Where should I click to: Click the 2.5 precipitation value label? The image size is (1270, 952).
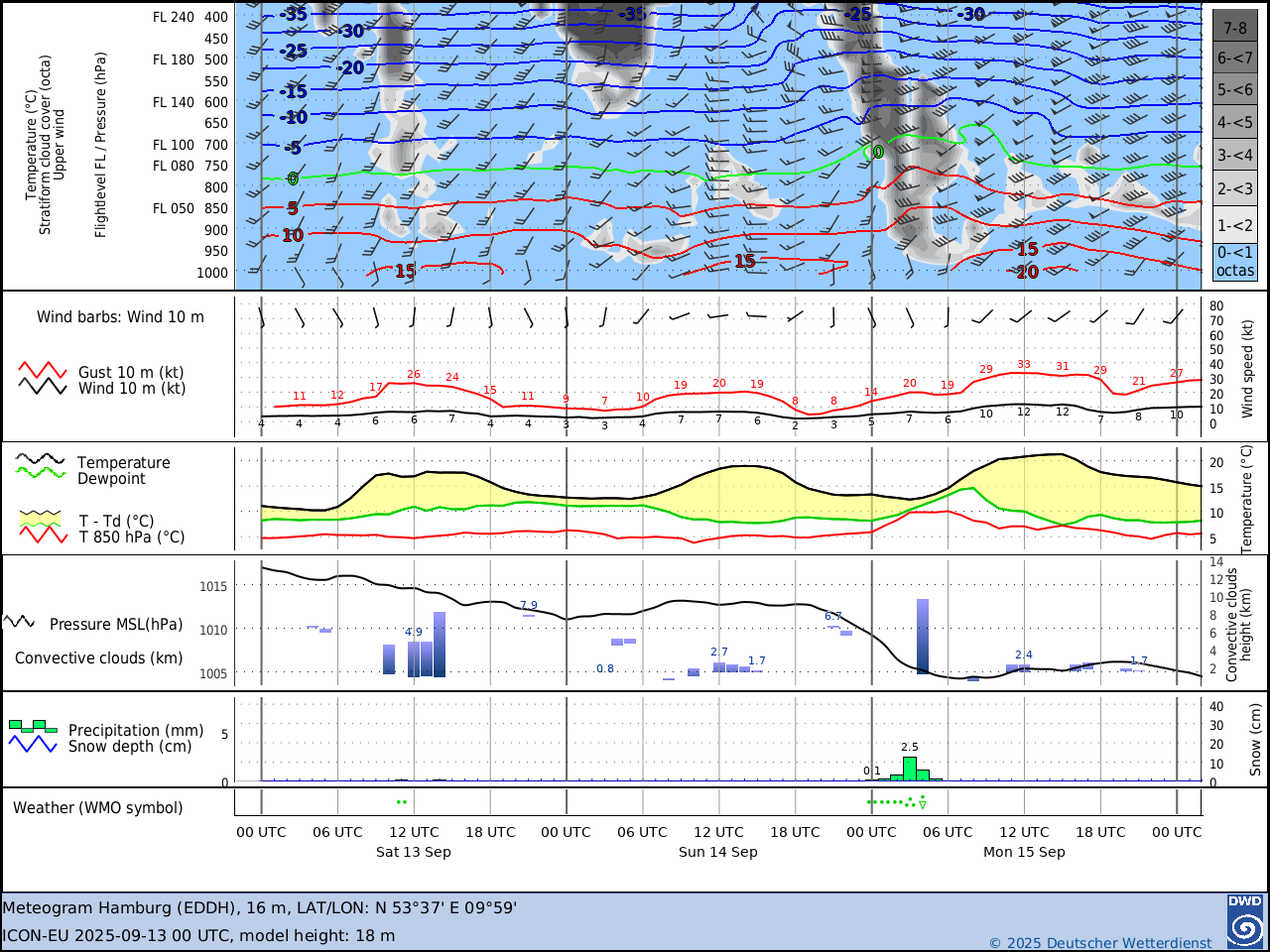coord(910,748)
